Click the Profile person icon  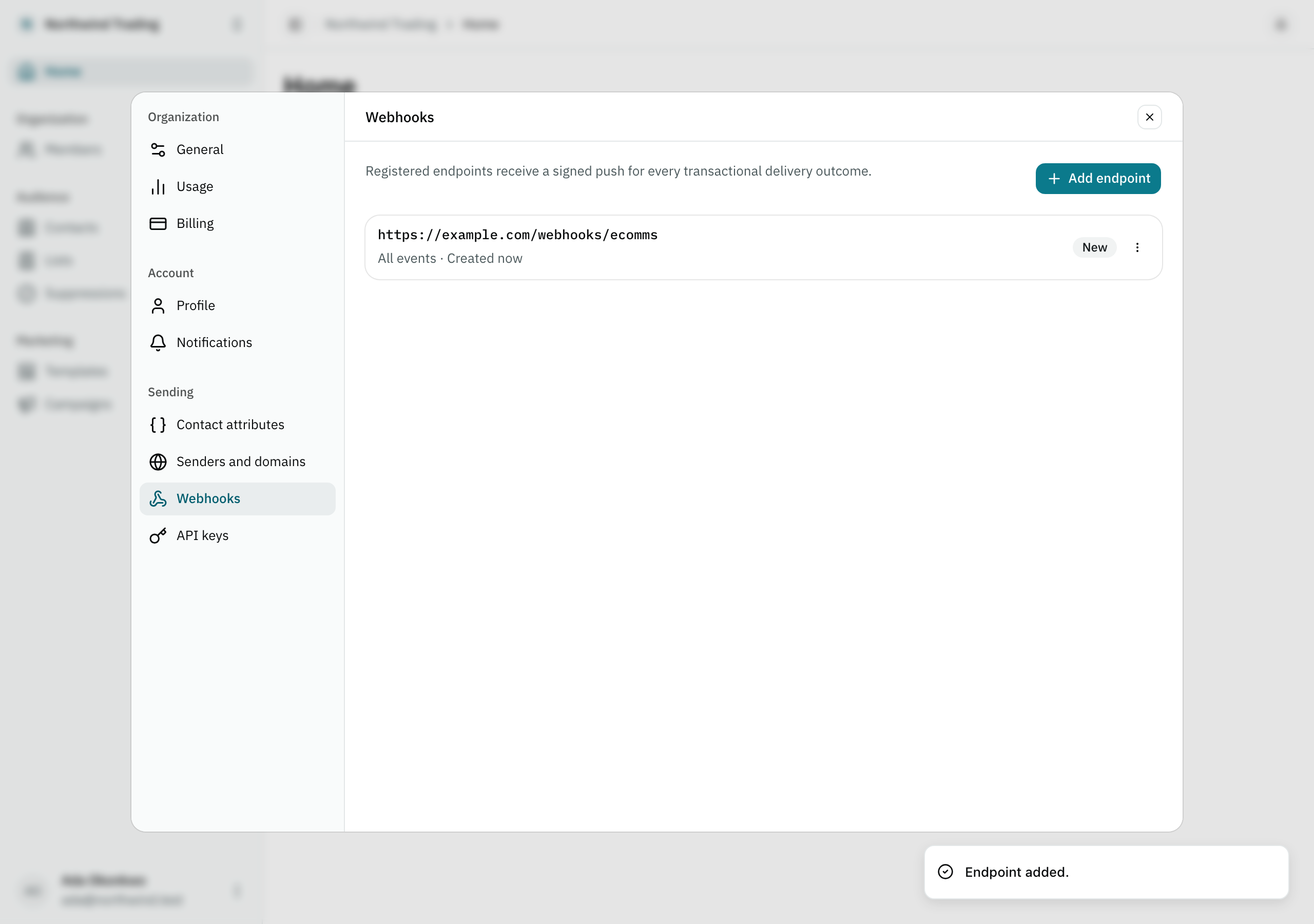[x=158, y=306]
